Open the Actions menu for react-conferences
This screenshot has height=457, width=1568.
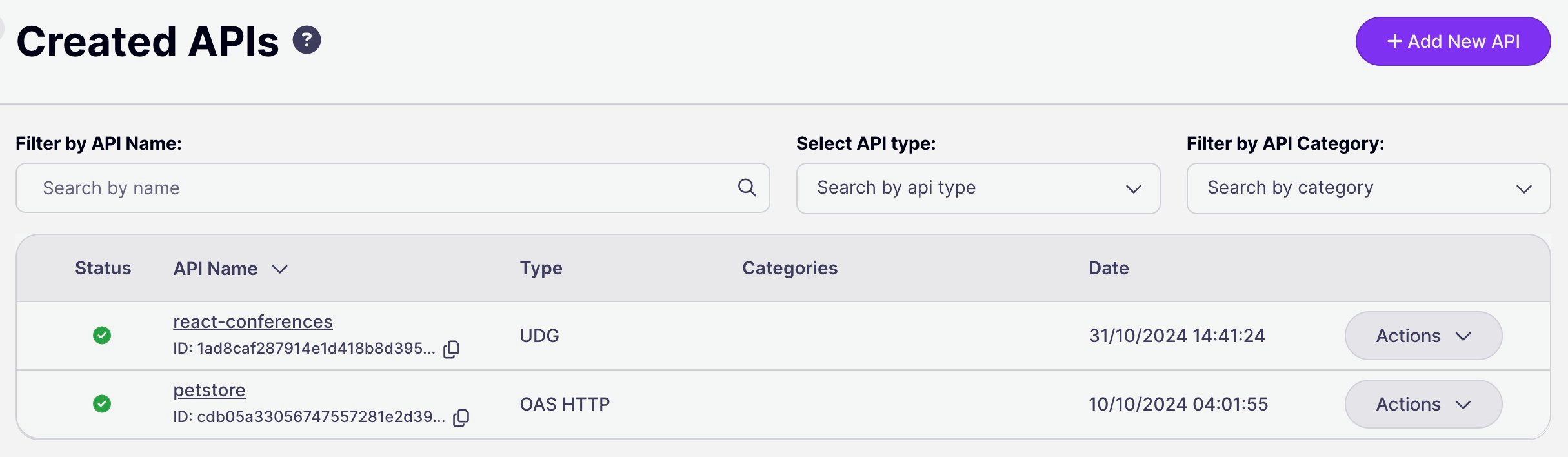point(1423,335)
